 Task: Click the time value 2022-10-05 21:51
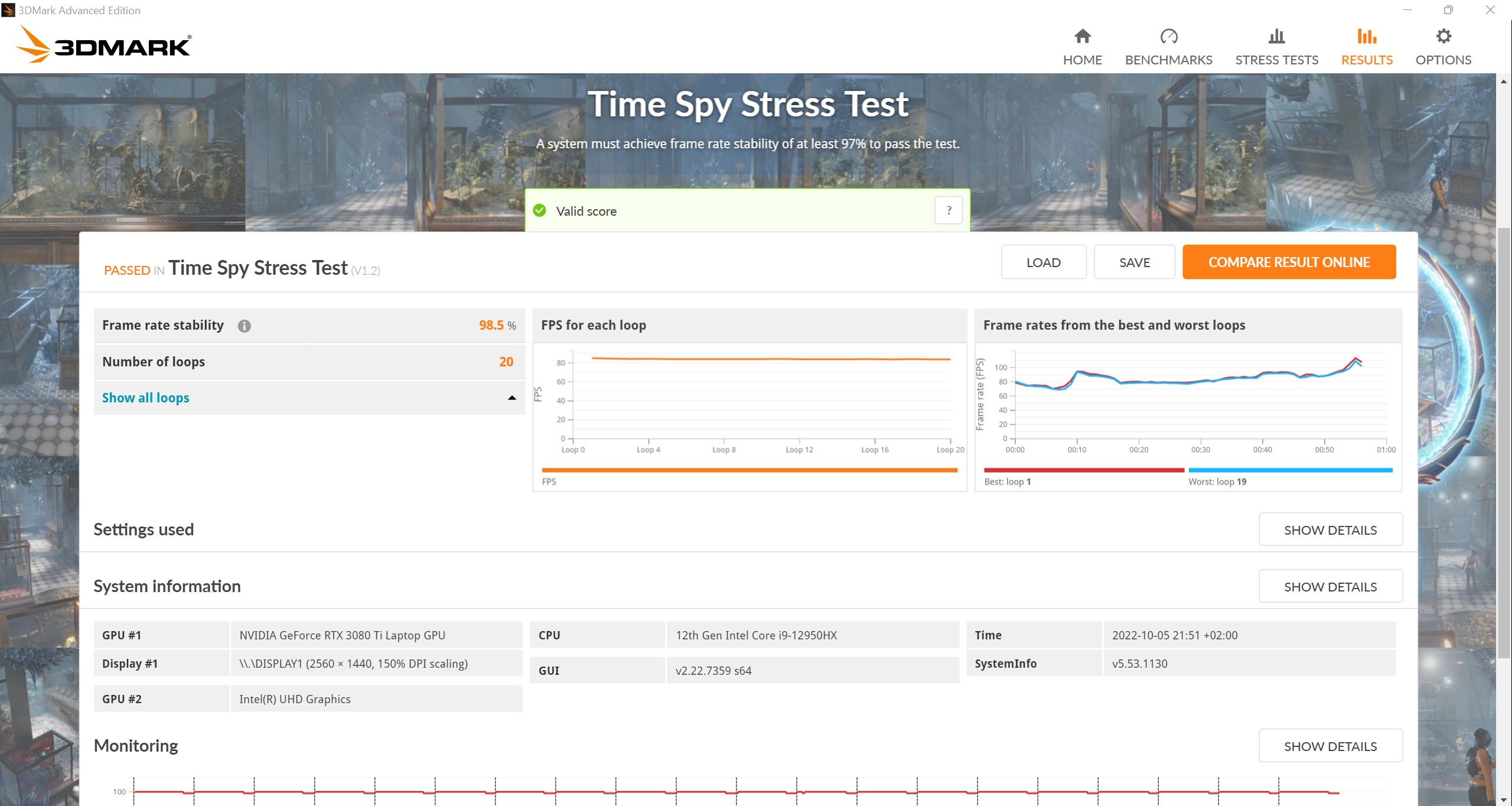[1175, 635]
